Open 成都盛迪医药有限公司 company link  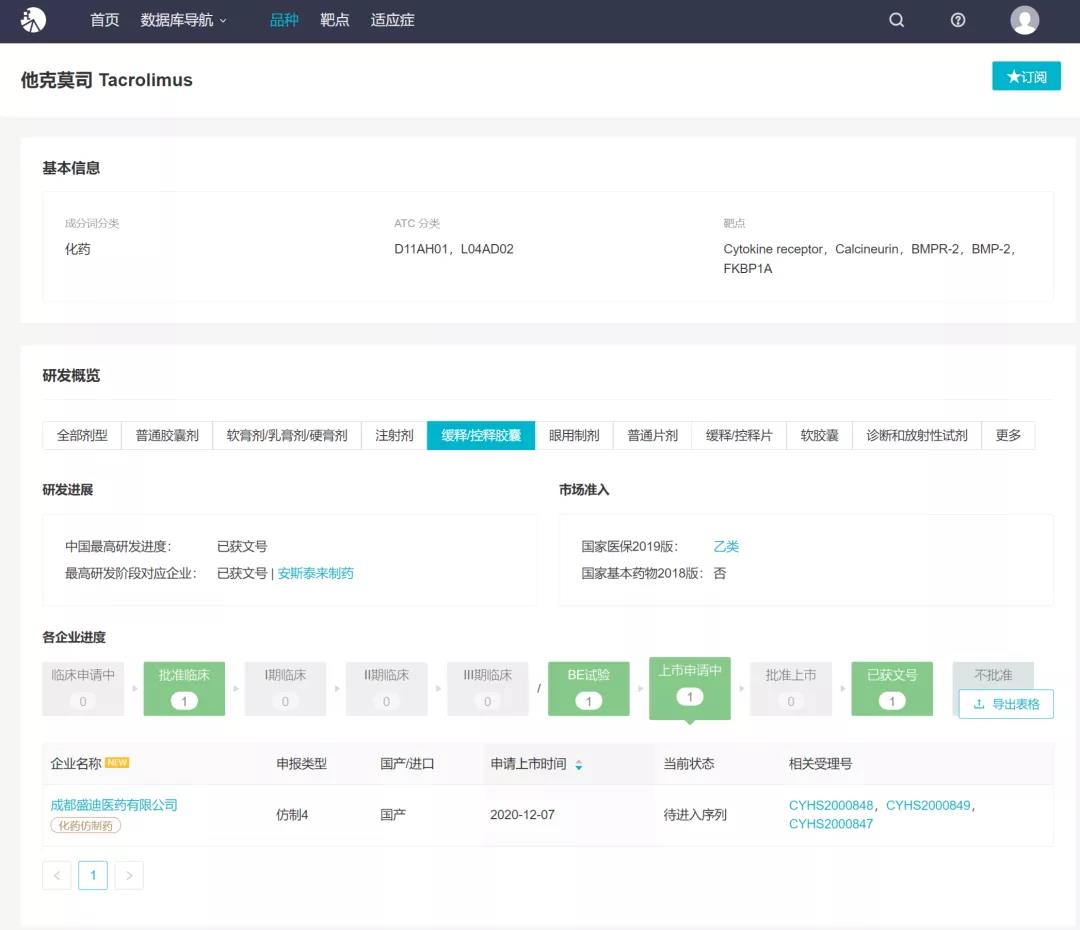(114, 805)
